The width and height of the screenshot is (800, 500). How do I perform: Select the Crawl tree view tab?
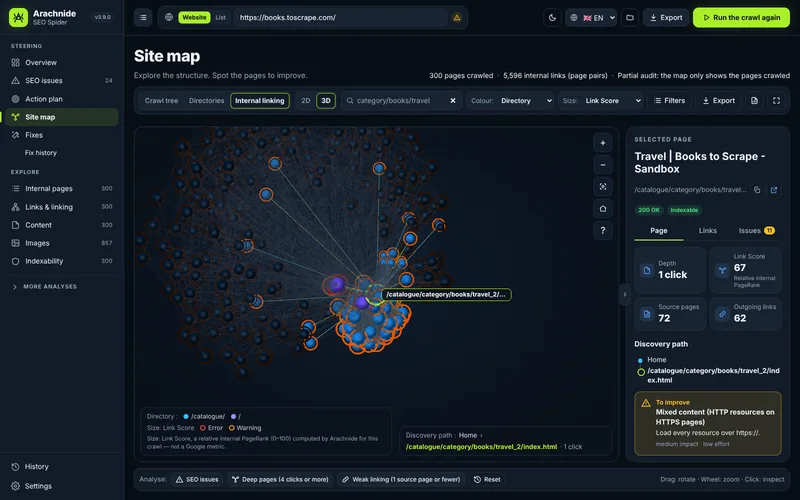point(161,101)
